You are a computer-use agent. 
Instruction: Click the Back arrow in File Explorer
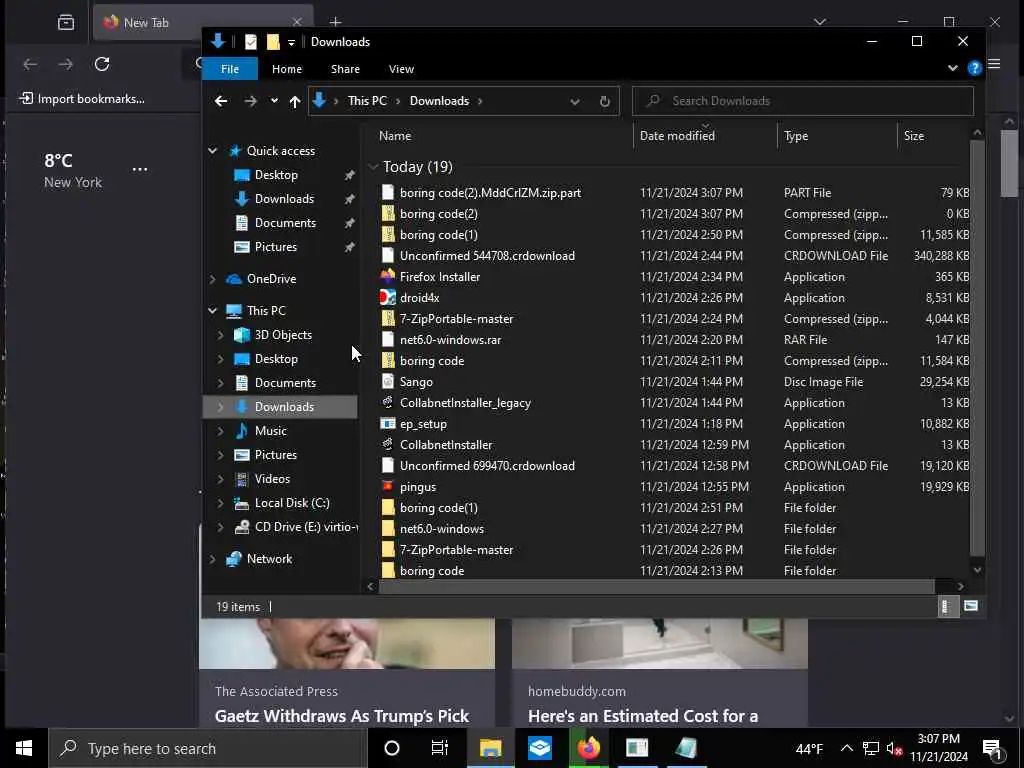pos(221,101)
